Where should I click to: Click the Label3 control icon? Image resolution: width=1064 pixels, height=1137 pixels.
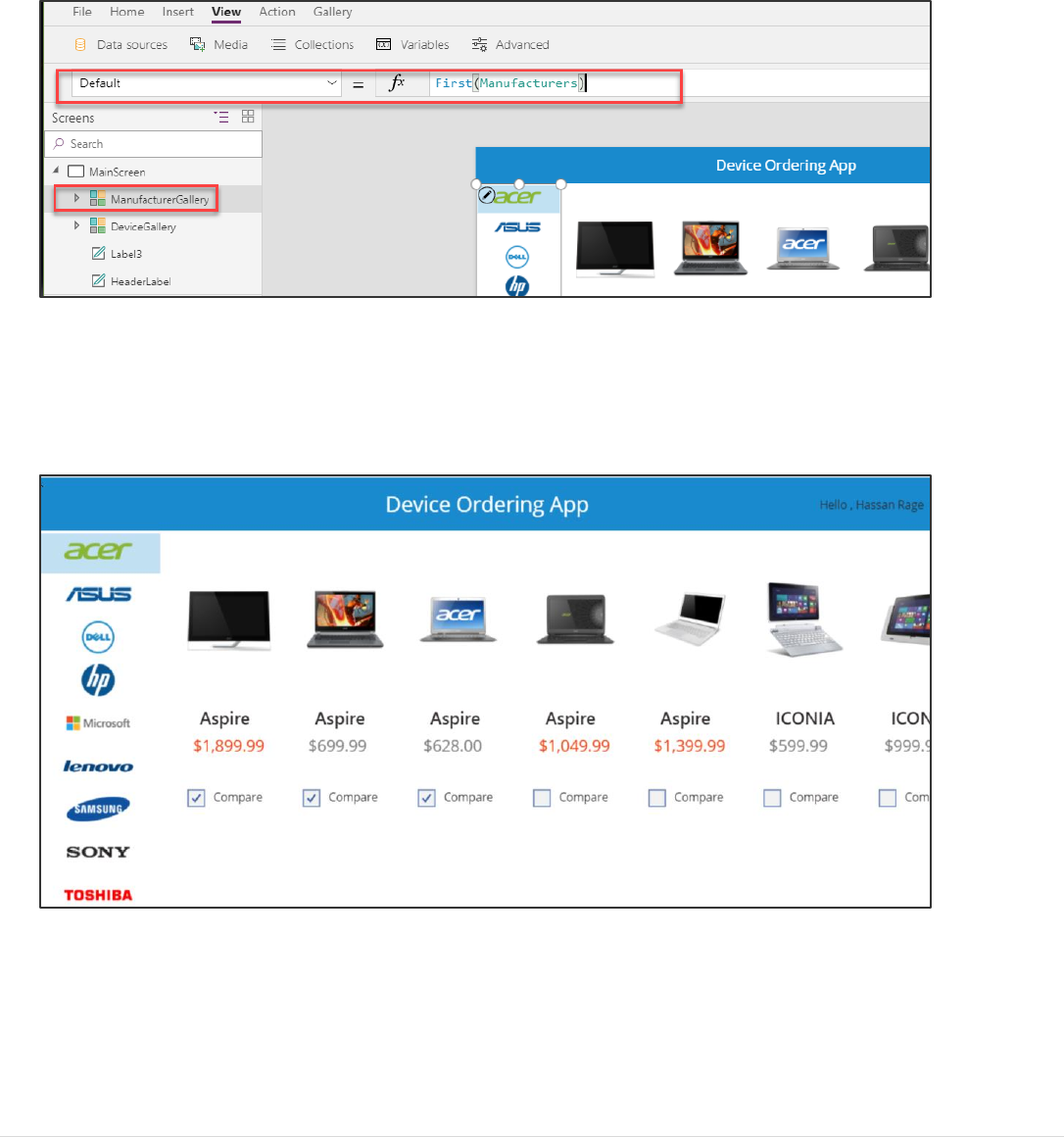99,253
